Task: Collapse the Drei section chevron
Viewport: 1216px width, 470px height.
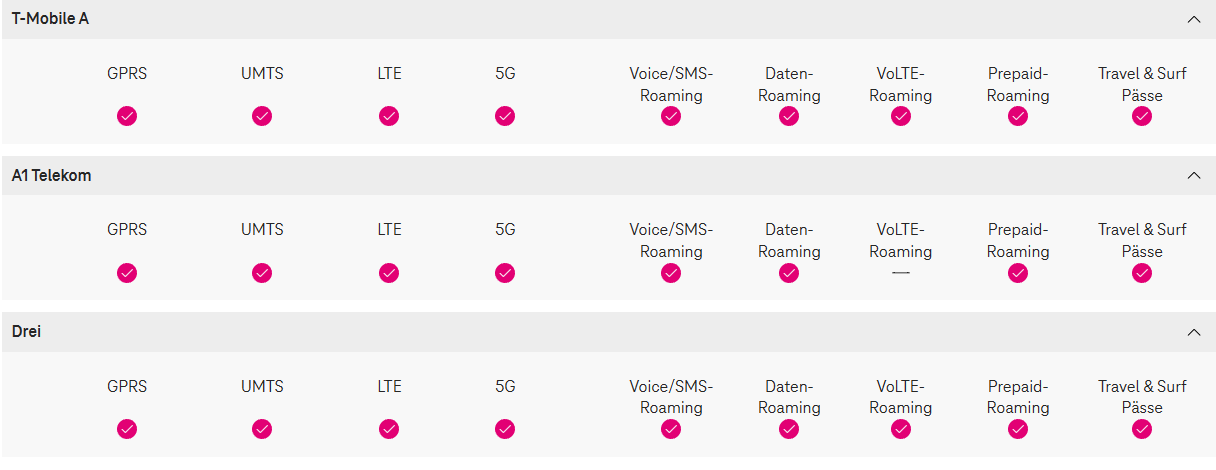Action: (x=1192, y=332)
